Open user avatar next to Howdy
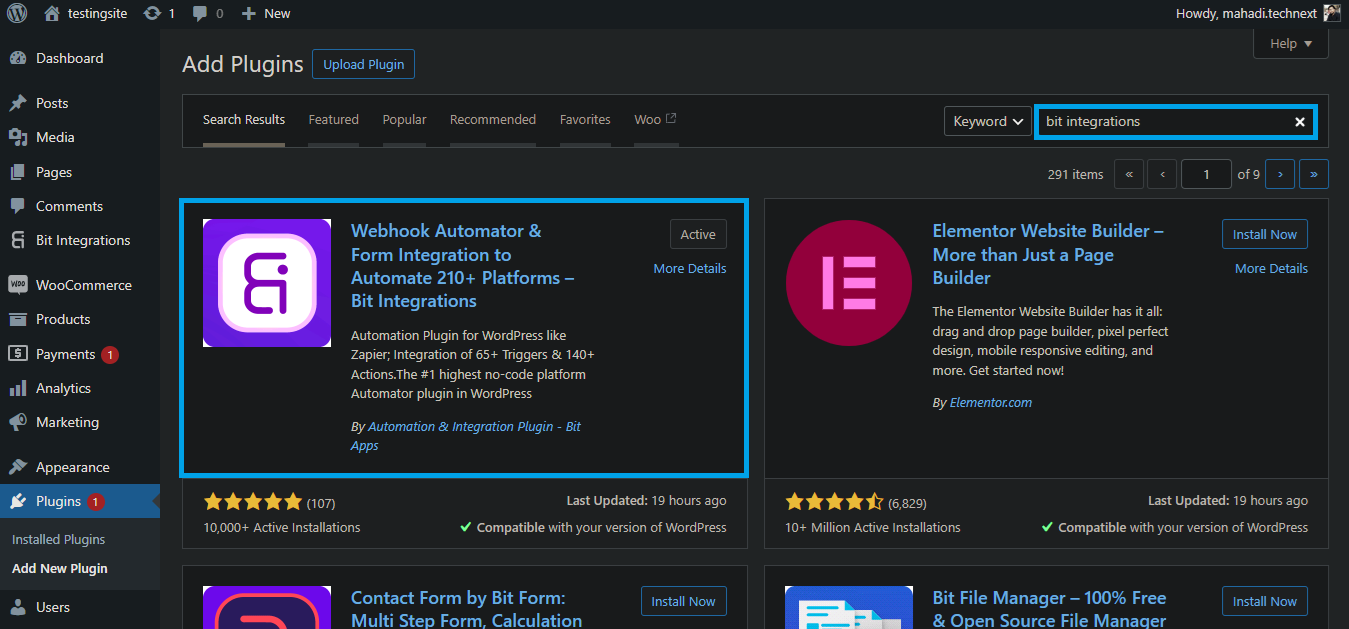1349x629 pixels. tap(1332, 13)
